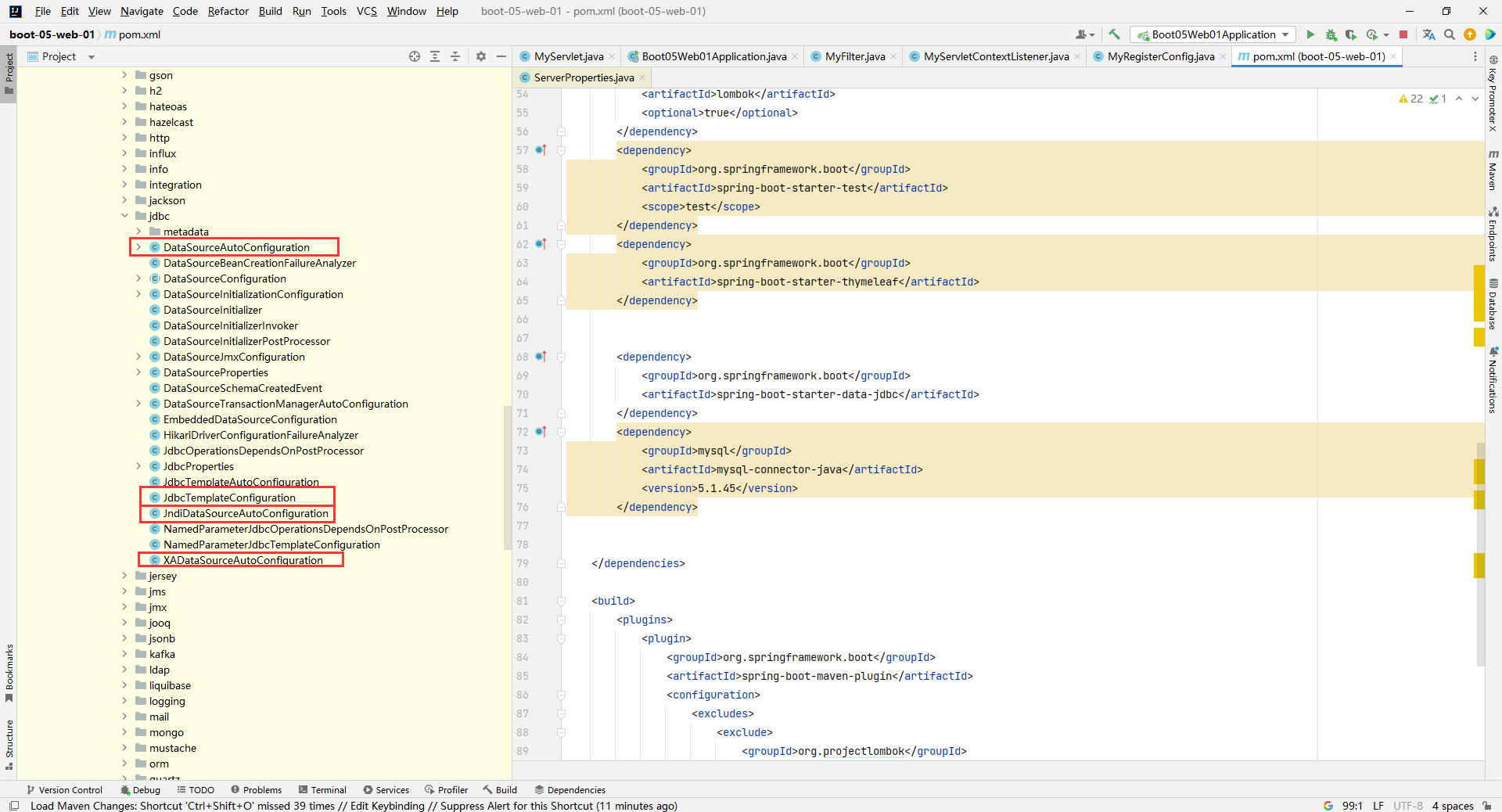The image size is (1502, 812).
Task: Expand the DataSourceAutoConfiguration class node
Action: pos(138,247)
